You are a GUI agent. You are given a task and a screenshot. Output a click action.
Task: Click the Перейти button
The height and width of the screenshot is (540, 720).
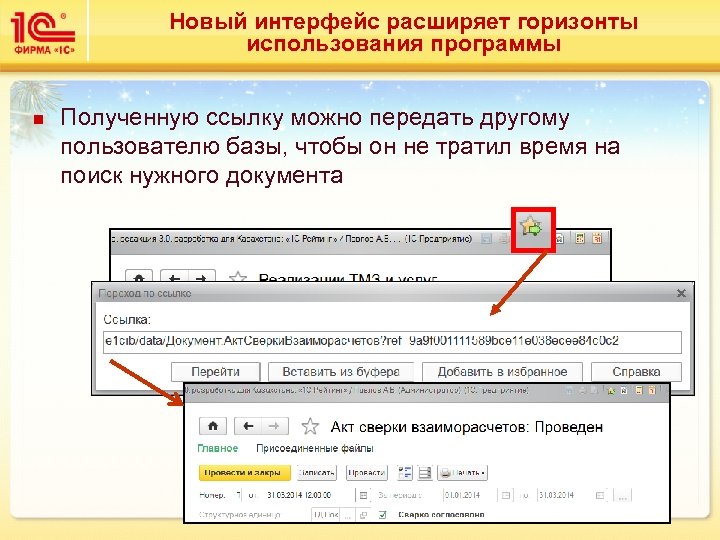click(215, 371)
